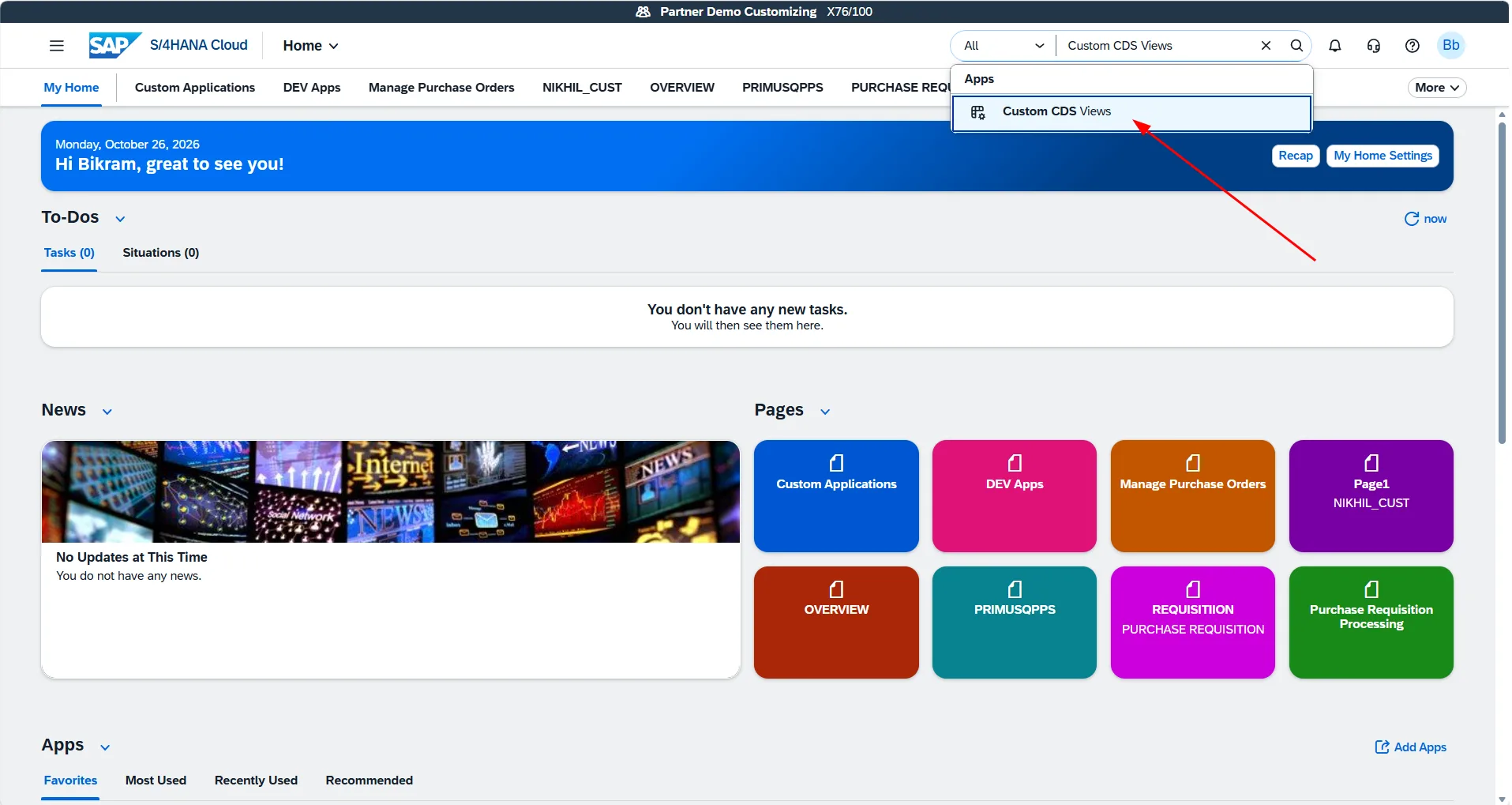Screen dimensions: 1512x805
Task: Expand the Home dropdown menu
Action: (311, 46)
